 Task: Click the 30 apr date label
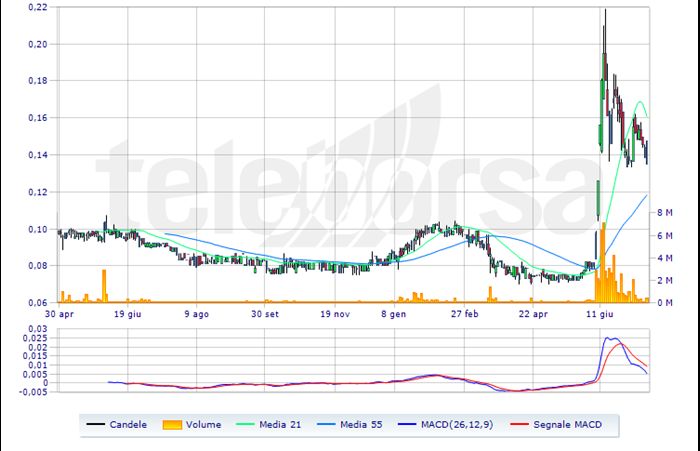coord(59,314)
